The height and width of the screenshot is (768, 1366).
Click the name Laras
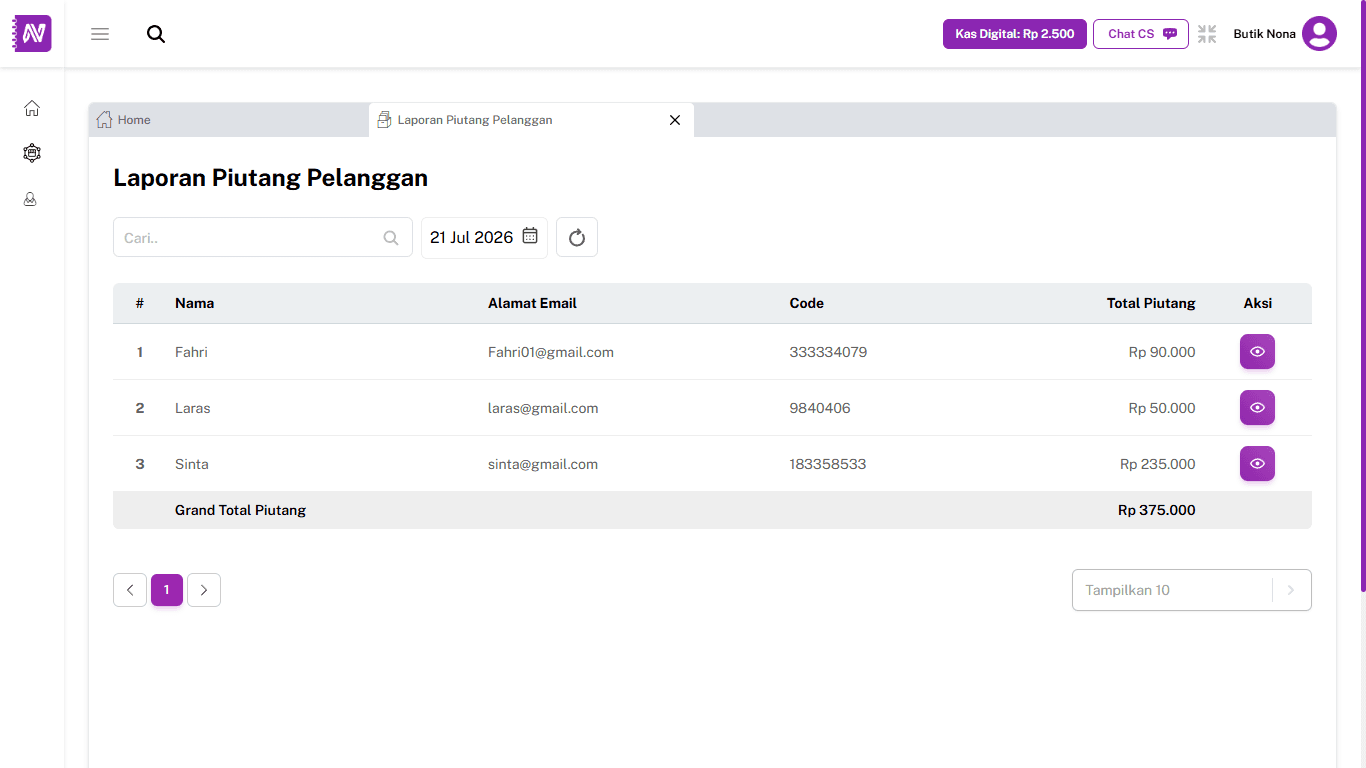coord(193,408)
